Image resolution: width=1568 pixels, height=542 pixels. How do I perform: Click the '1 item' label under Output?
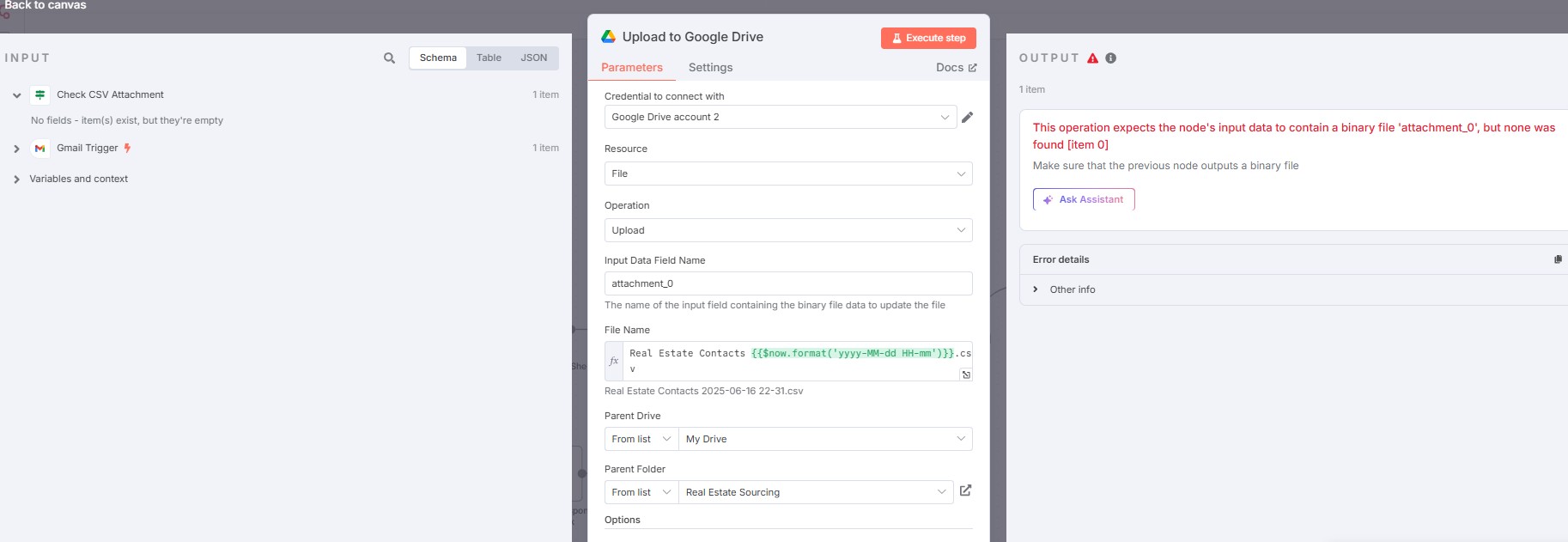[x=1032, y=89]
